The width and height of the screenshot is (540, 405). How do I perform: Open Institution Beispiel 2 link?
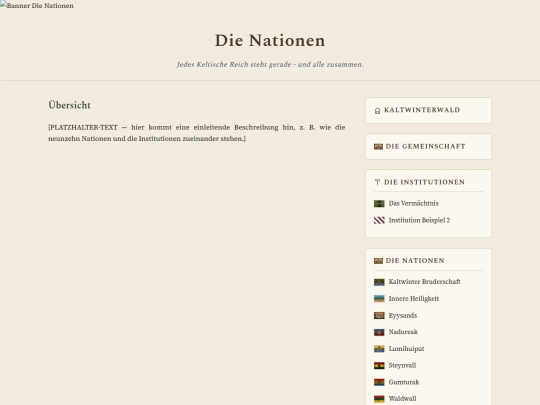tap(419, 220)
